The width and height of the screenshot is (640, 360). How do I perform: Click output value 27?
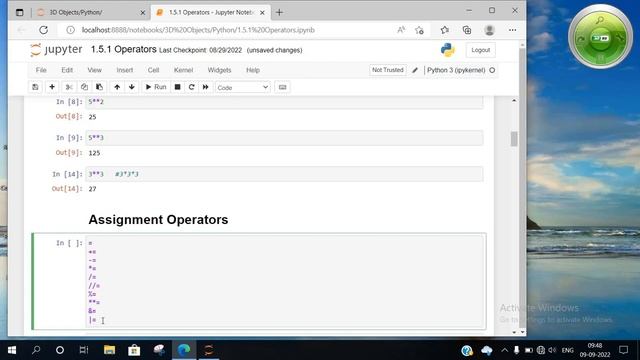(92, 189)
